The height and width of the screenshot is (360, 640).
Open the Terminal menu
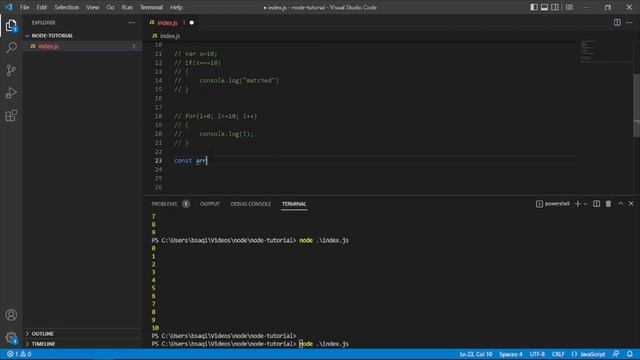pos(151,7)
